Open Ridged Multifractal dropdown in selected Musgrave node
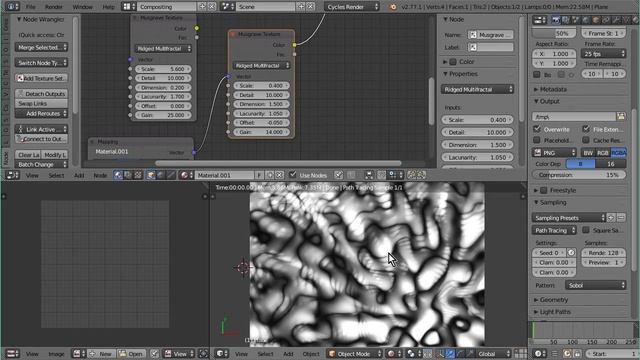Image resolution: width=640 pixels, height=360 pixels. tap(261, 65)
